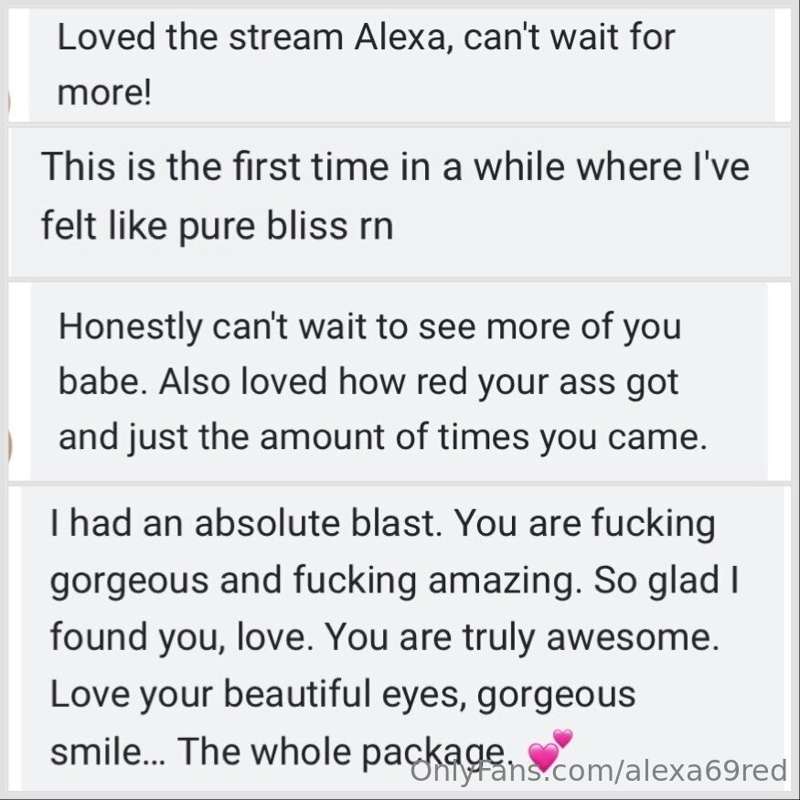Click the word "more!" in first message
This screenshot has height=800, width=800.
coord(104,92)
